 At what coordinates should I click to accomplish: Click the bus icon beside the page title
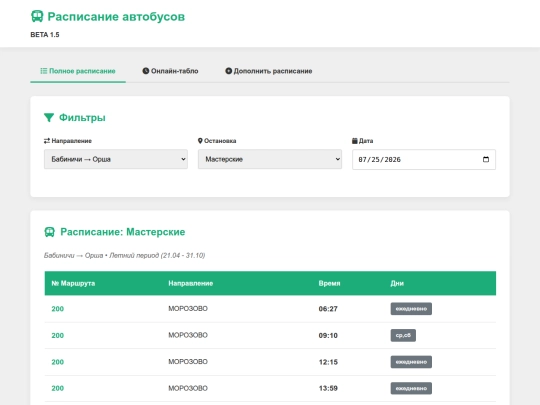[37, 16]
